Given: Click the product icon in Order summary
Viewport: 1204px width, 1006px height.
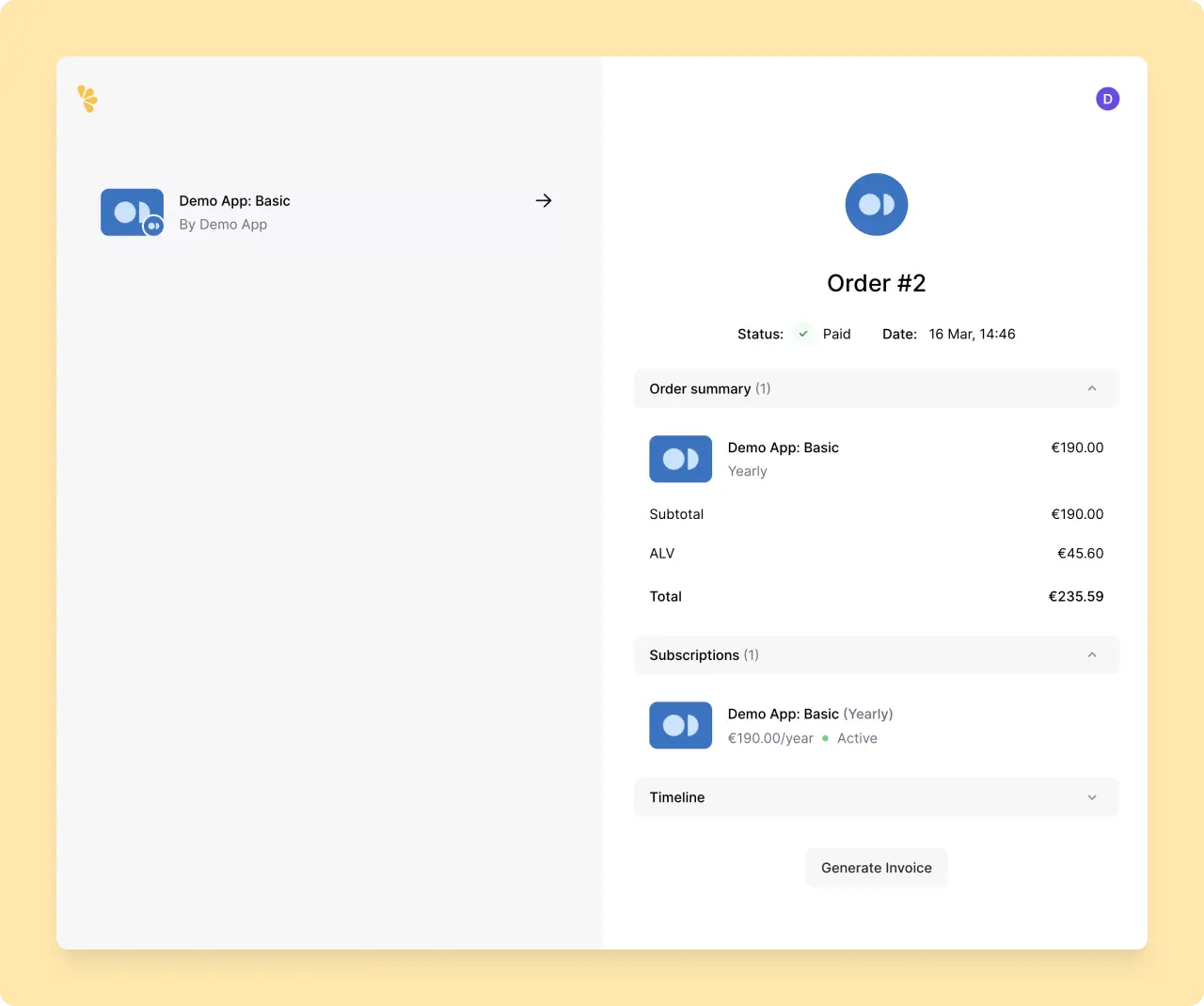Looking at the screenshot, I should pyautogui.click(x=680, y=459).
